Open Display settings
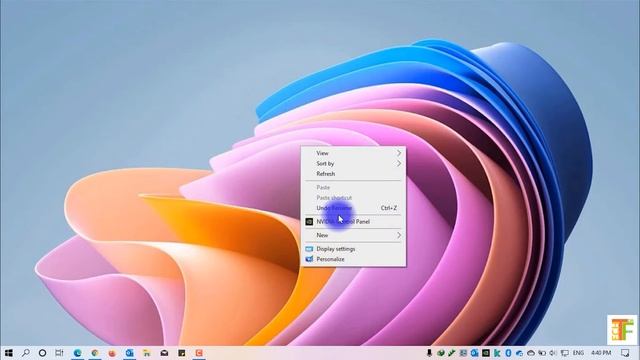Screen dimensions: 640x360 [353, 249]
